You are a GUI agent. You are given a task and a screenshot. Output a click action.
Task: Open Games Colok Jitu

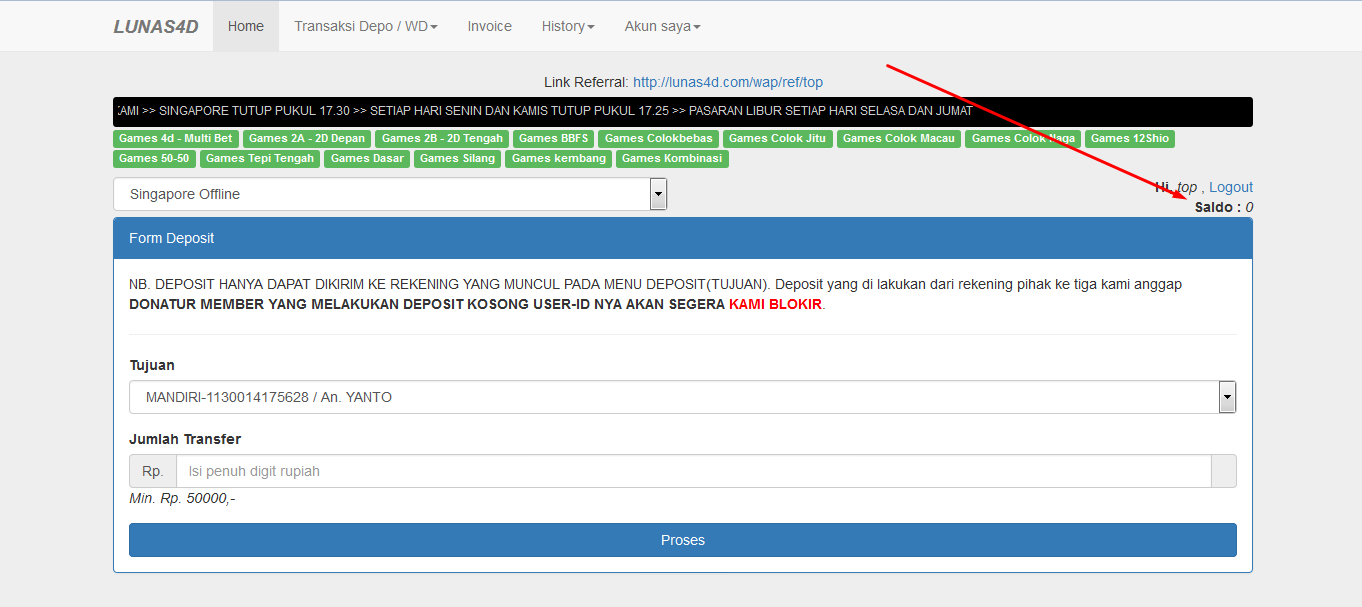coord(777,139)
